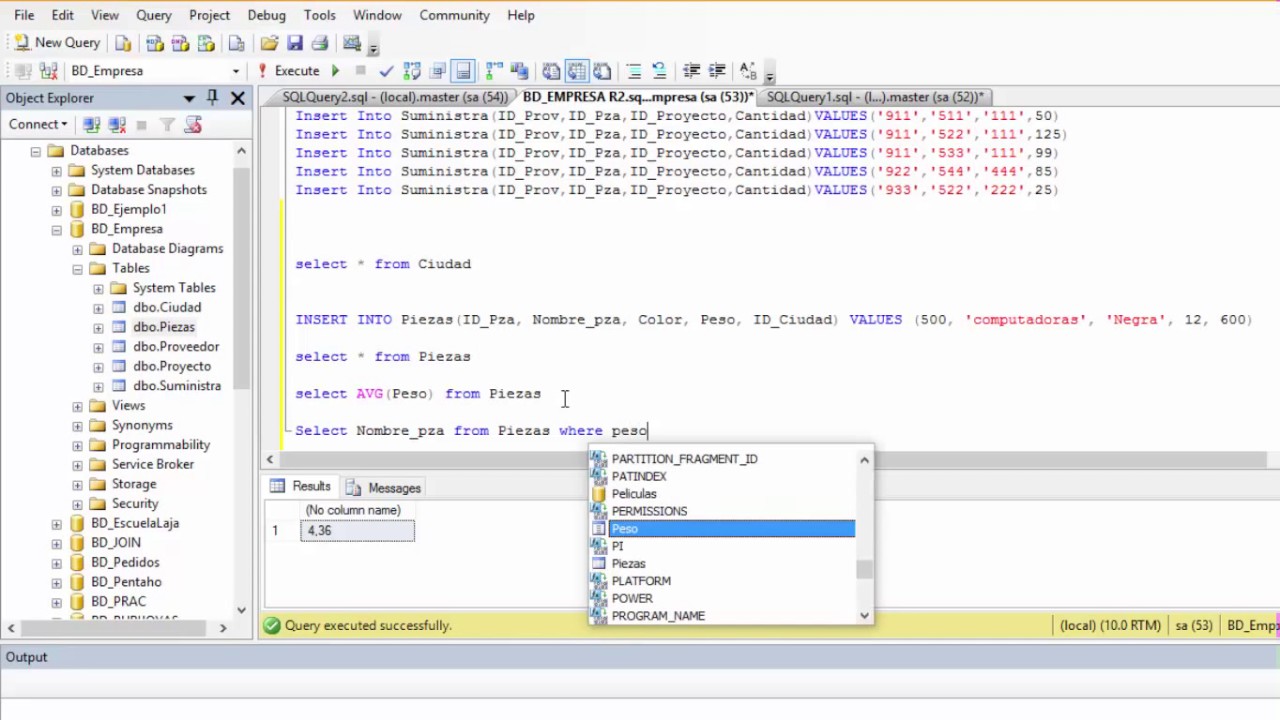
Task: Toggle the Object Explorer auto-hide pin
Action: coord(212,97)
